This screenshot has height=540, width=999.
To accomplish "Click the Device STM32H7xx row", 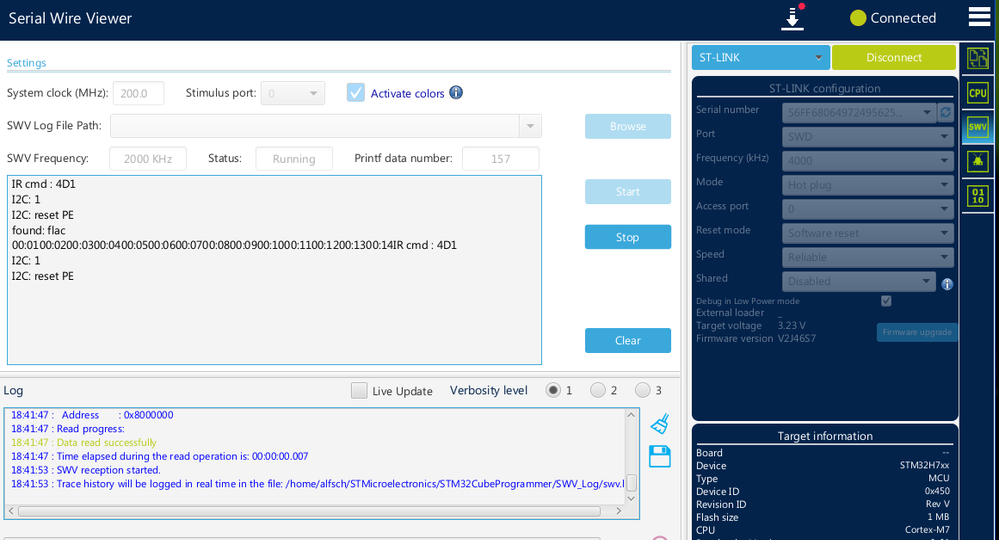I will click(x=823, y=465).
